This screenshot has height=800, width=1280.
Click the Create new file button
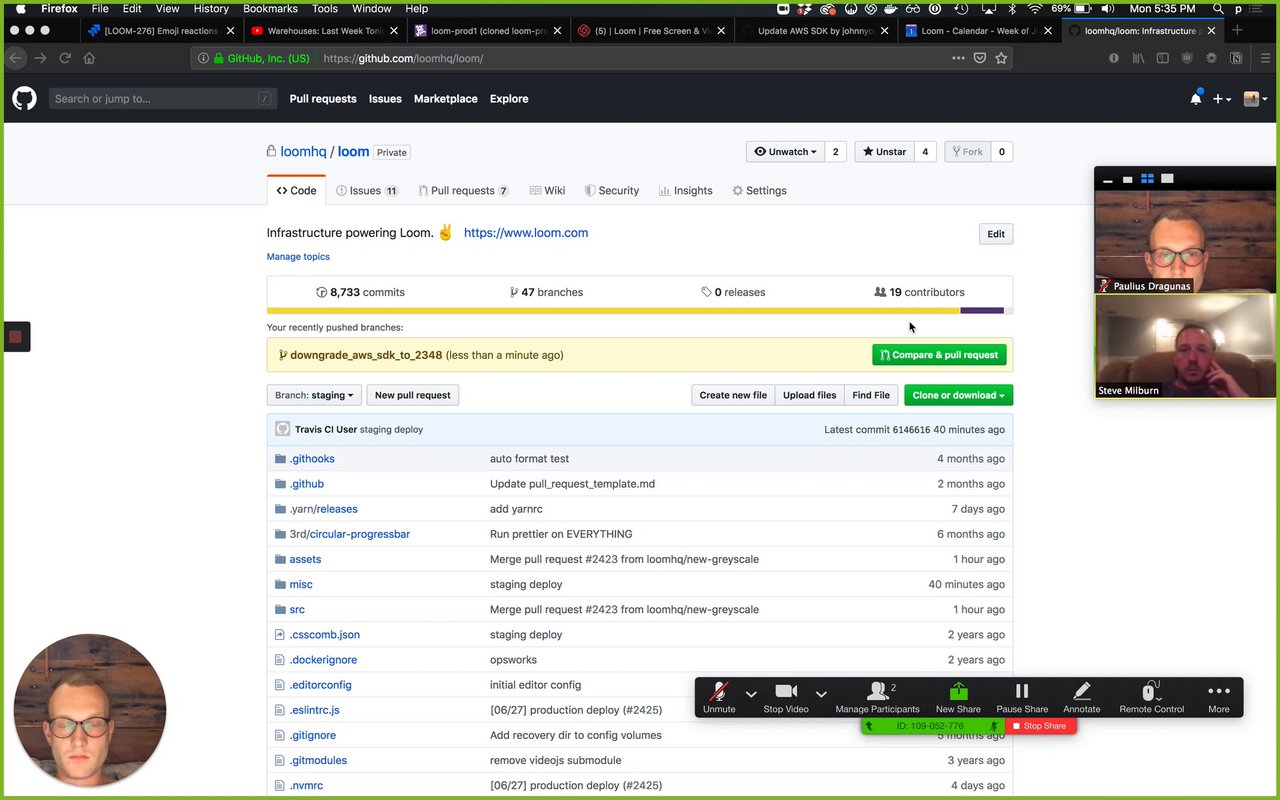[733, 395]
